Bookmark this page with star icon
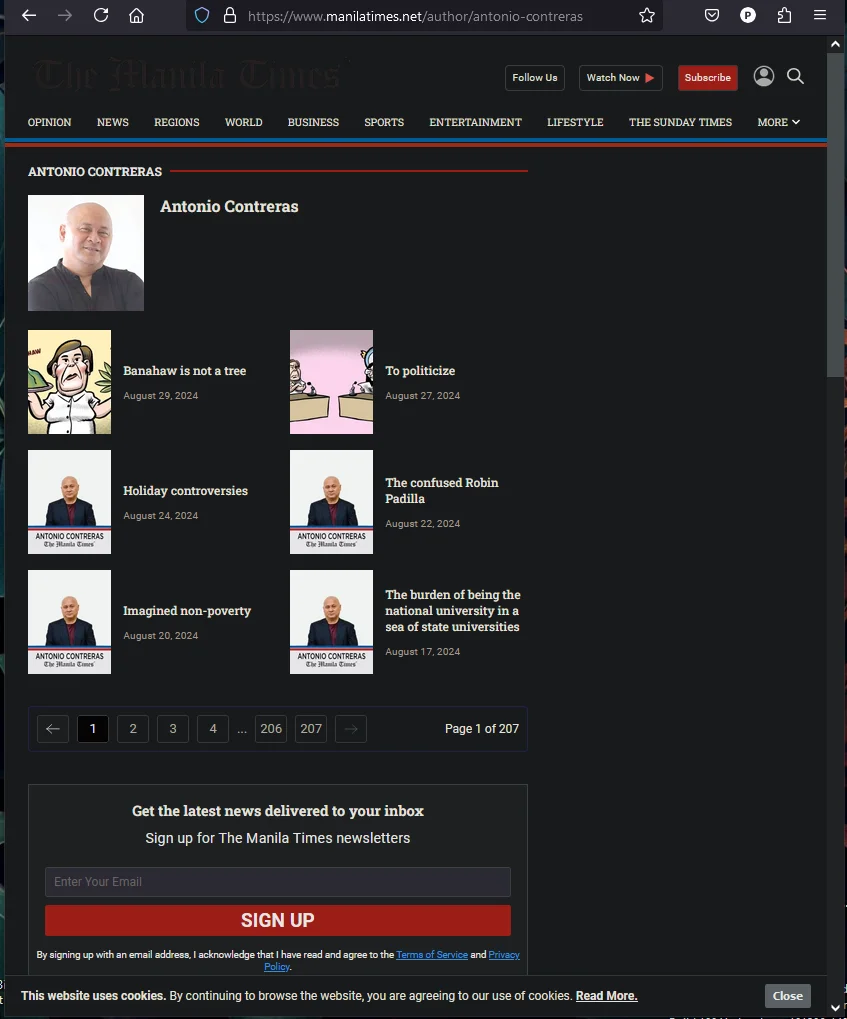 click(647, 16)
